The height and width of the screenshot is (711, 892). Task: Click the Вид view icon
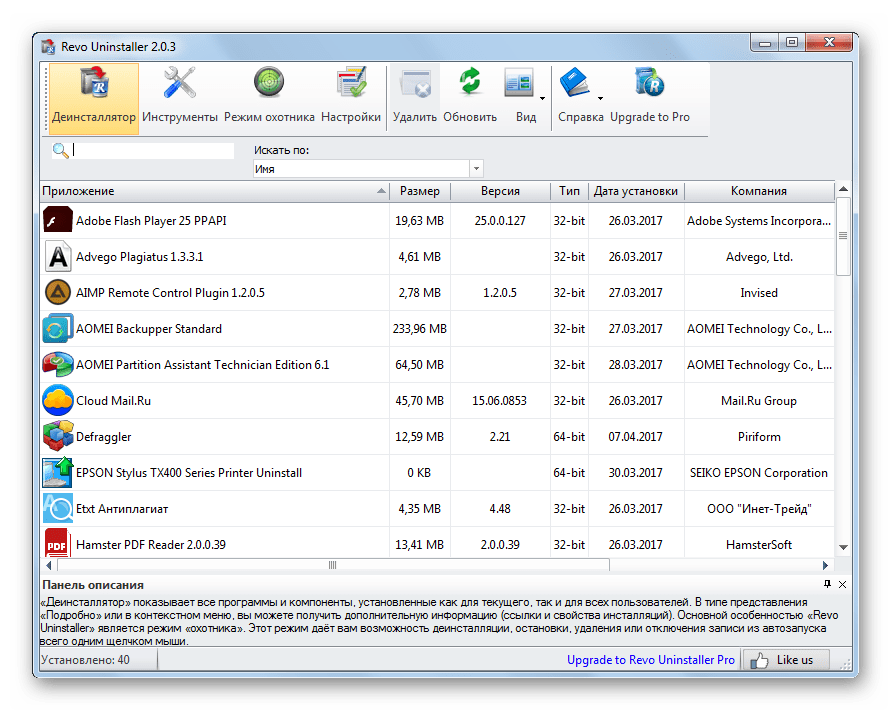click(518, 84)
